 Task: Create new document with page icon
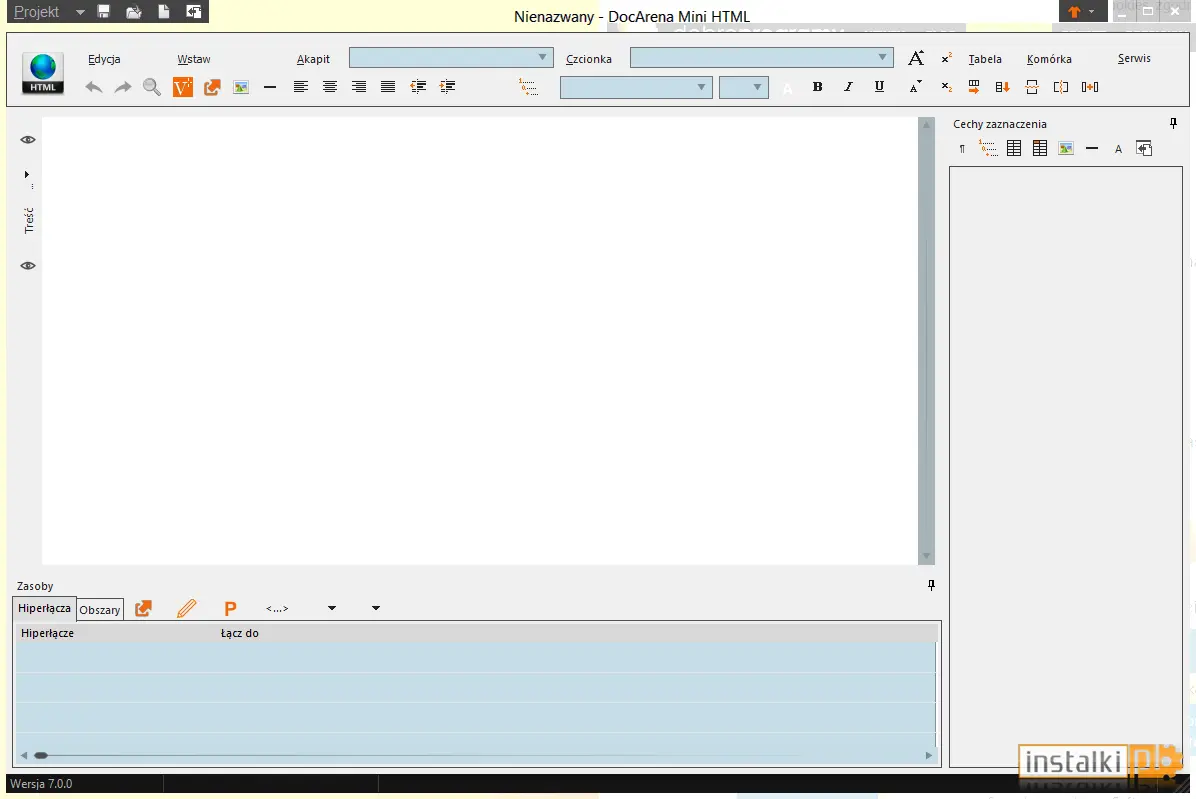(163, 11)
